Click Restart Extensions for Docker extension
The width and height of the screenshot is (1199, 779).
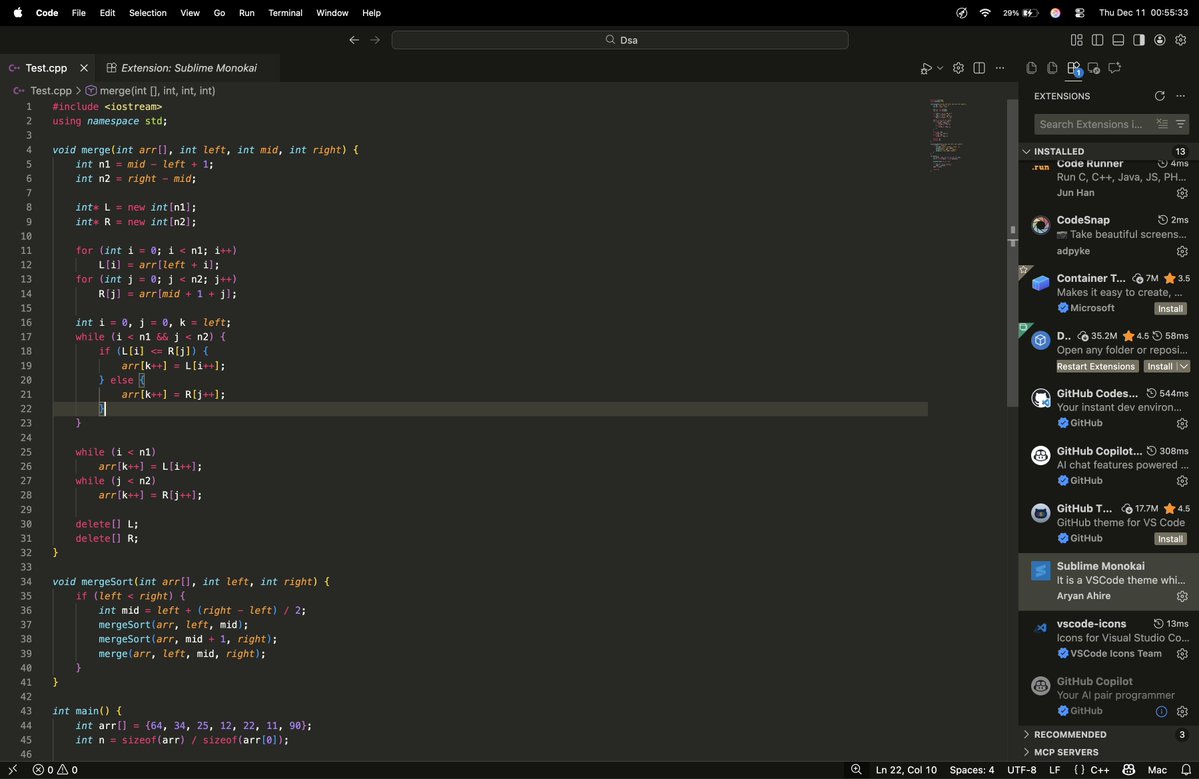(1095, 366)
